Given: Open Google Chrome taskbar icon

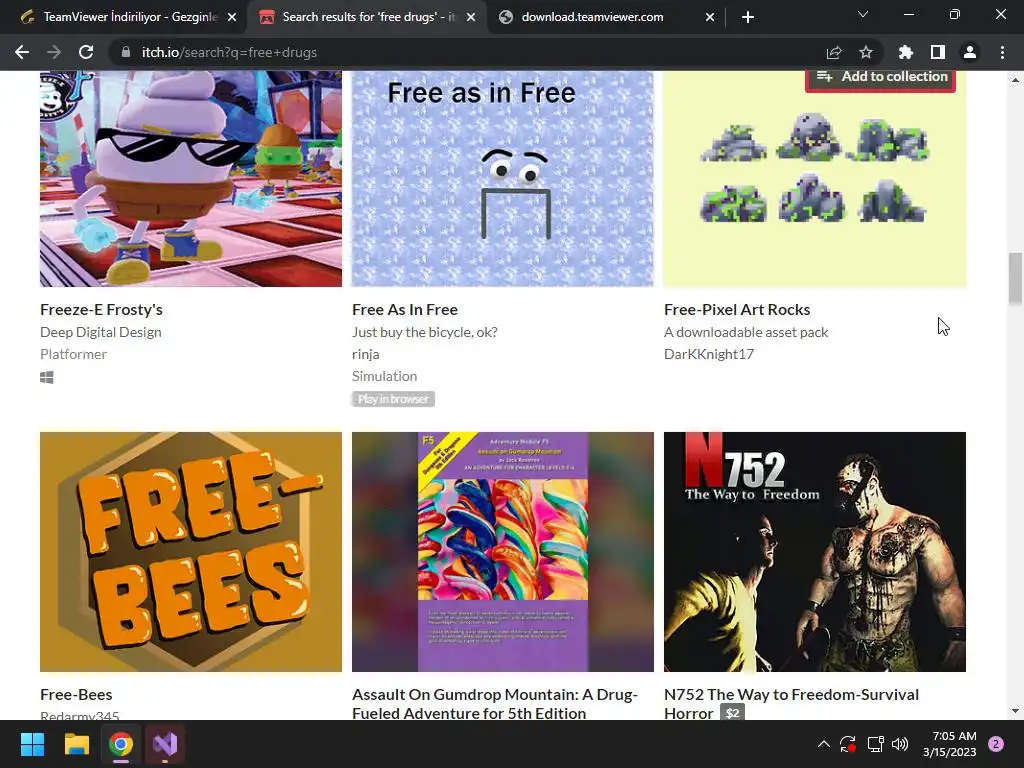Looking at the screenshot, I should (121, 744).
